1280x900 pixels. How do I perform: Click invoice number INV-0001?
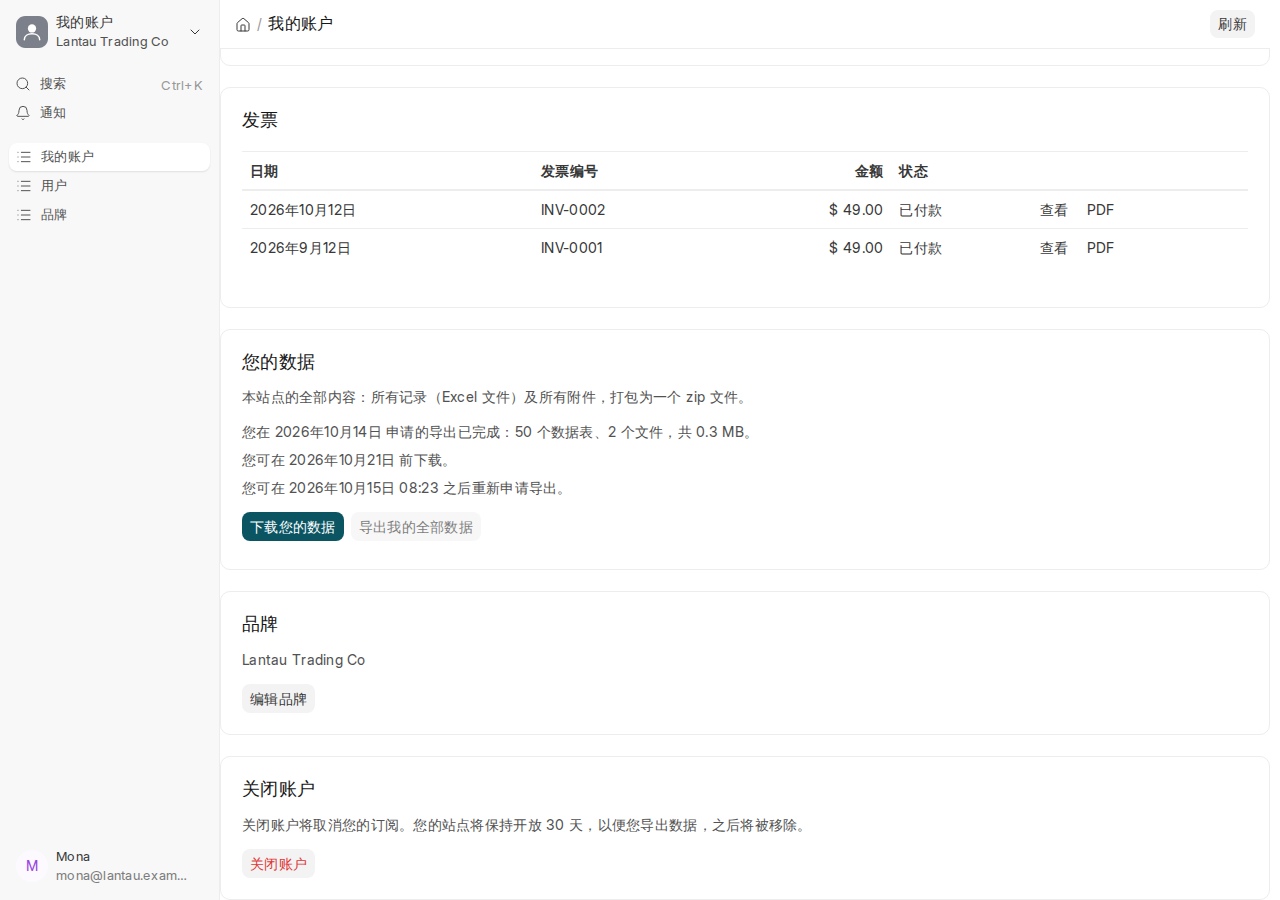point(572,248)
